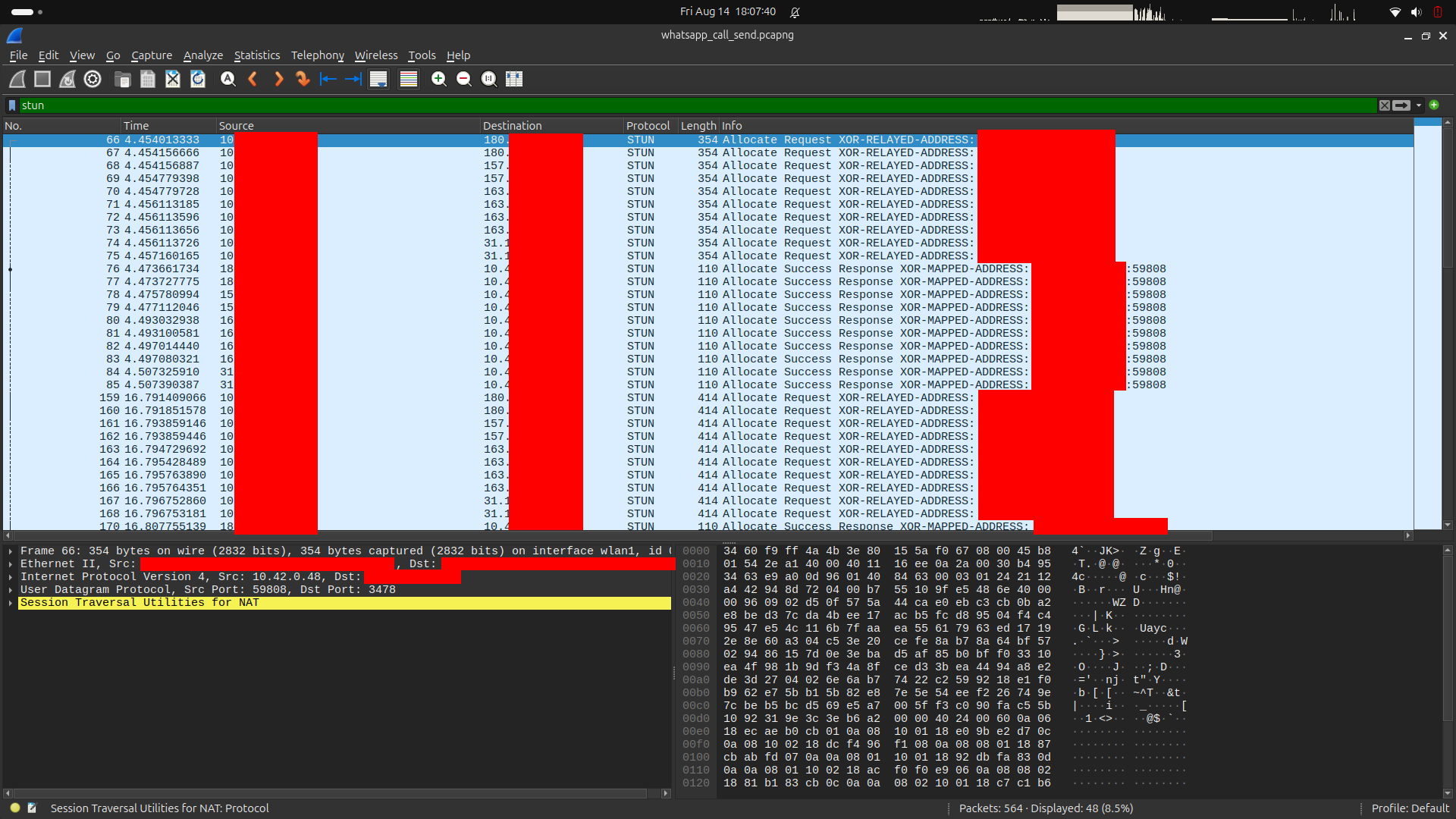Viewport: 1456px width, 819px height.
Task: Add a display filter button with plus
Action: [1434, 105]
